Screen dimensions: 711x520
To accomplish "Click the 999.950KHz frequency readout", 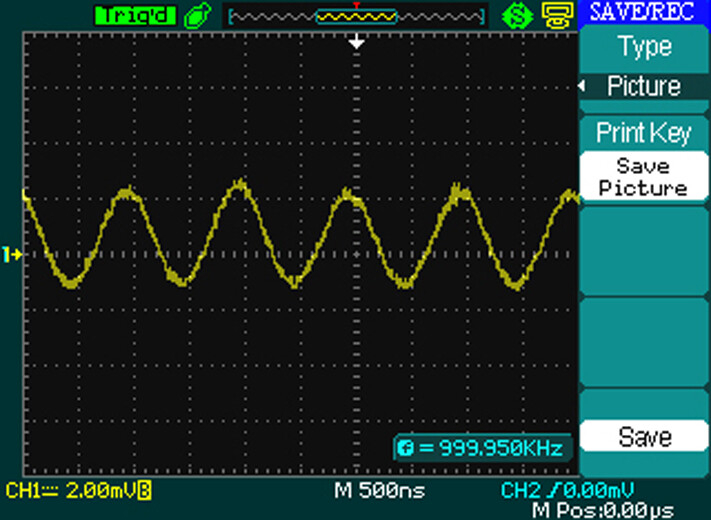I will click(490, 447).
